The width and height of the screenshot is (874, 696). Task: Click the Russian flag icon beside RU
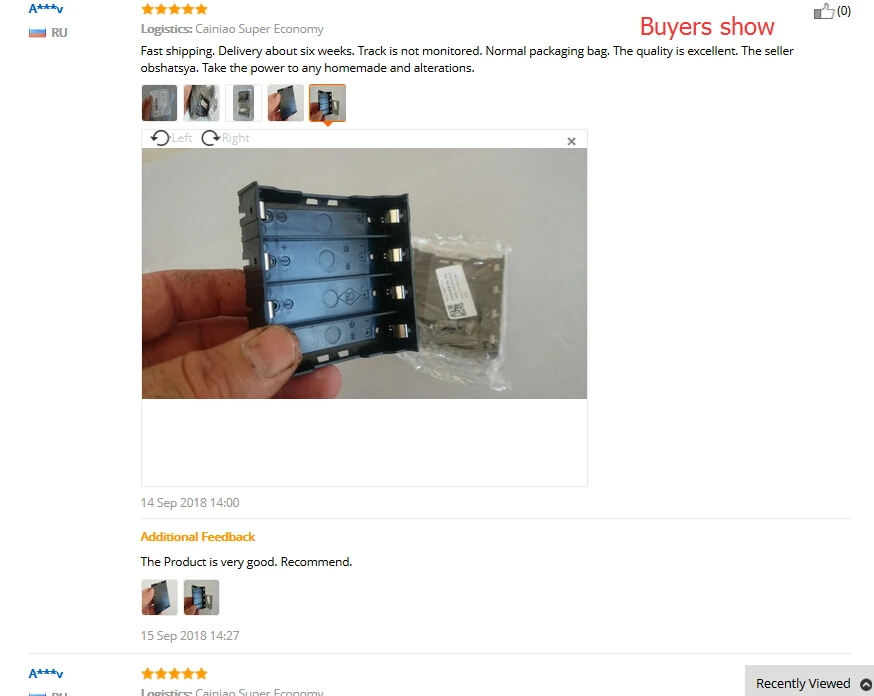(x=37, y=32)
